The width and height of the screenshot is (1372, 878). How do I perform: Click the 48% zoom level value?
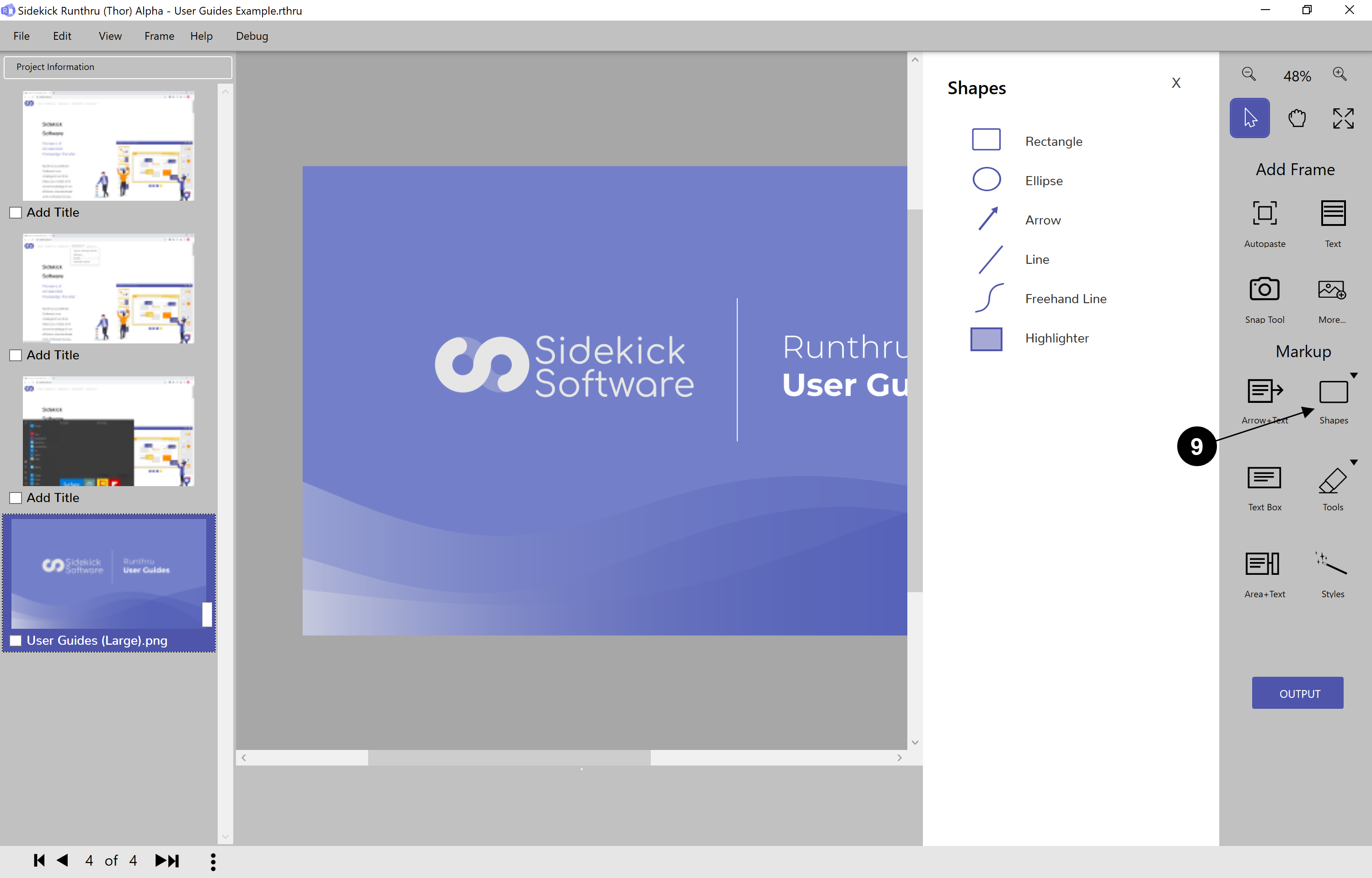click(1297, 76)
